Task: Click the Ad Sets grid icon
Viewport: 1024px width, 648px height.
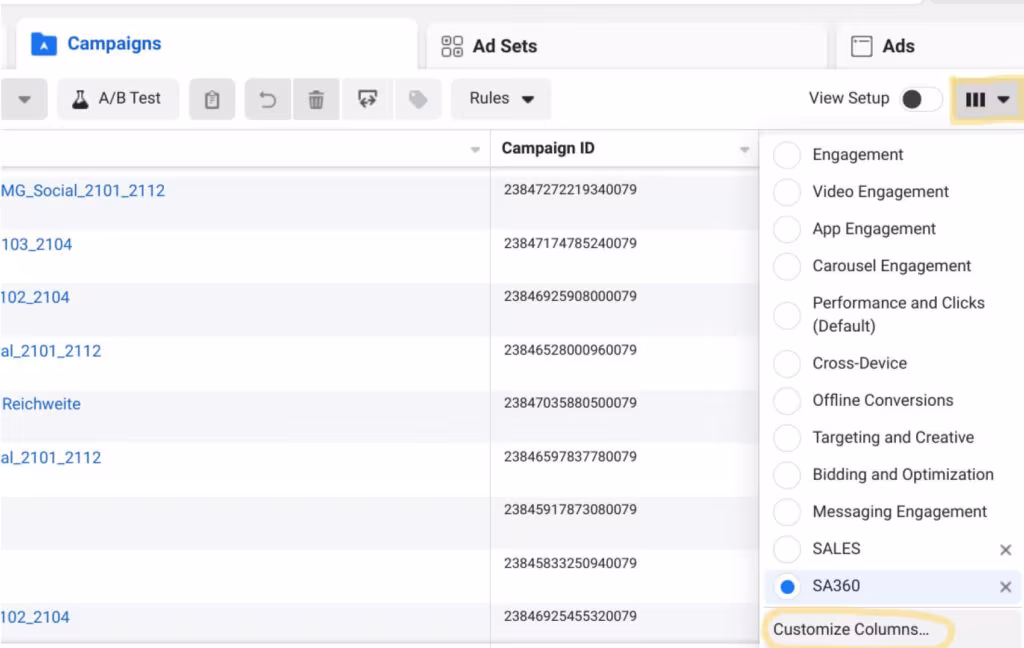Action: pos(451,45)
